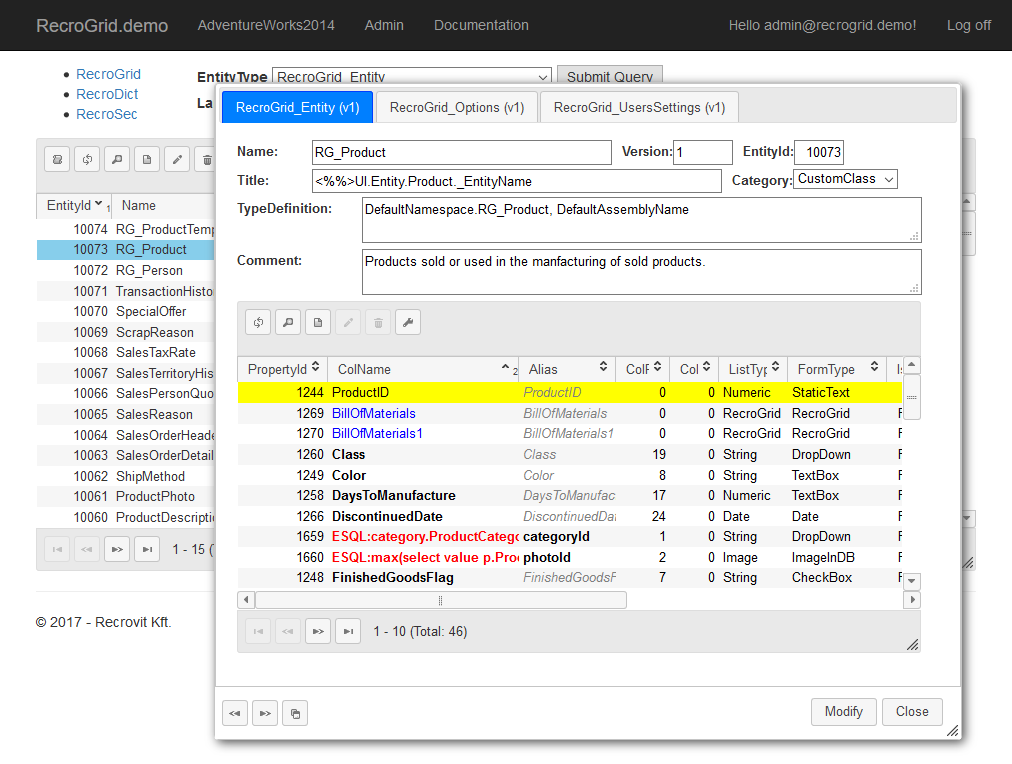Image resolution: width=1012 pixels, height=764 pixels.
Task: Click the scroll icon in the entity toolbar
Action: [57, 159]
